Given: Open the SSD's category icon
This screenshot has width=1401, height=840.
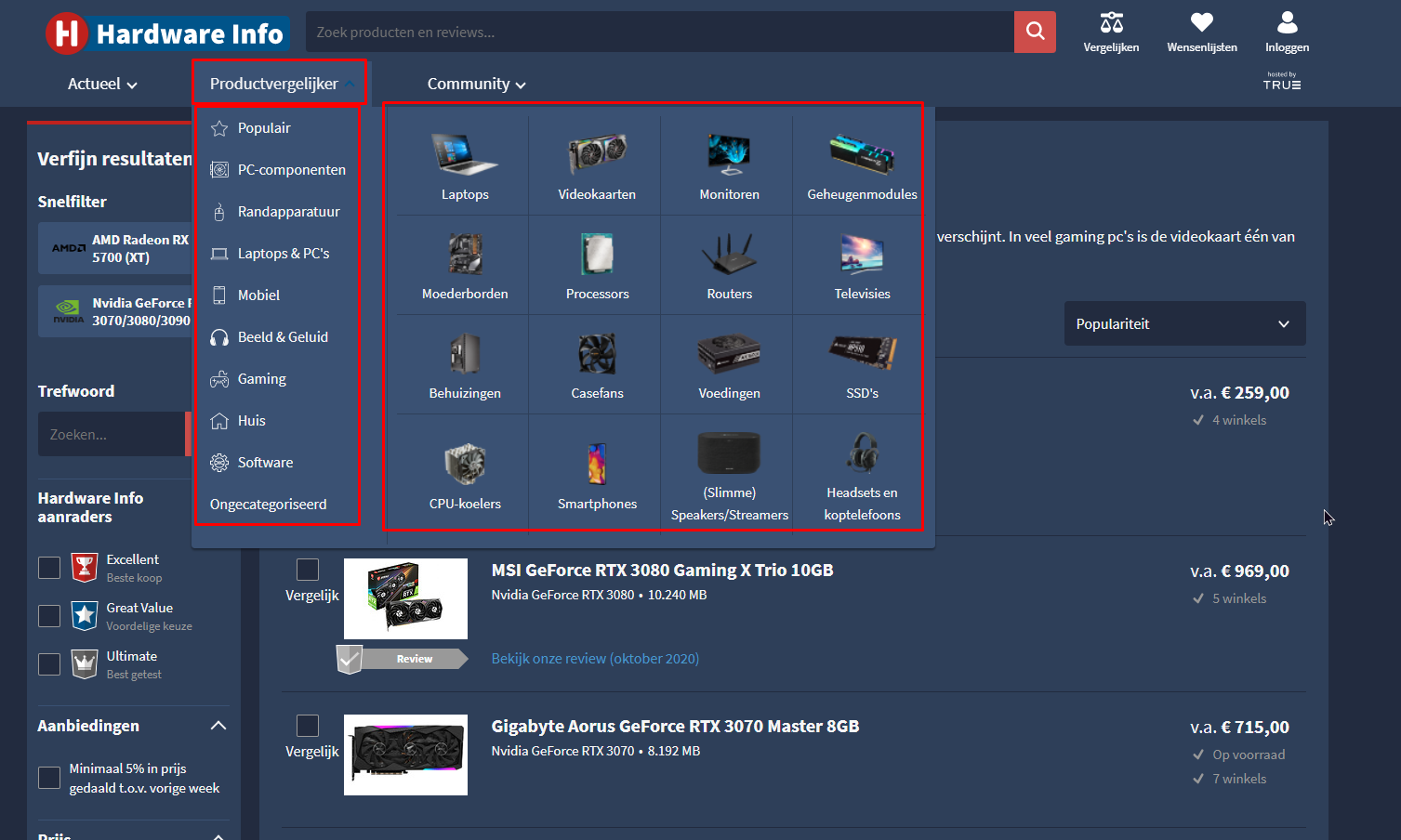Looking at the screenshot, I should (862, 353).
